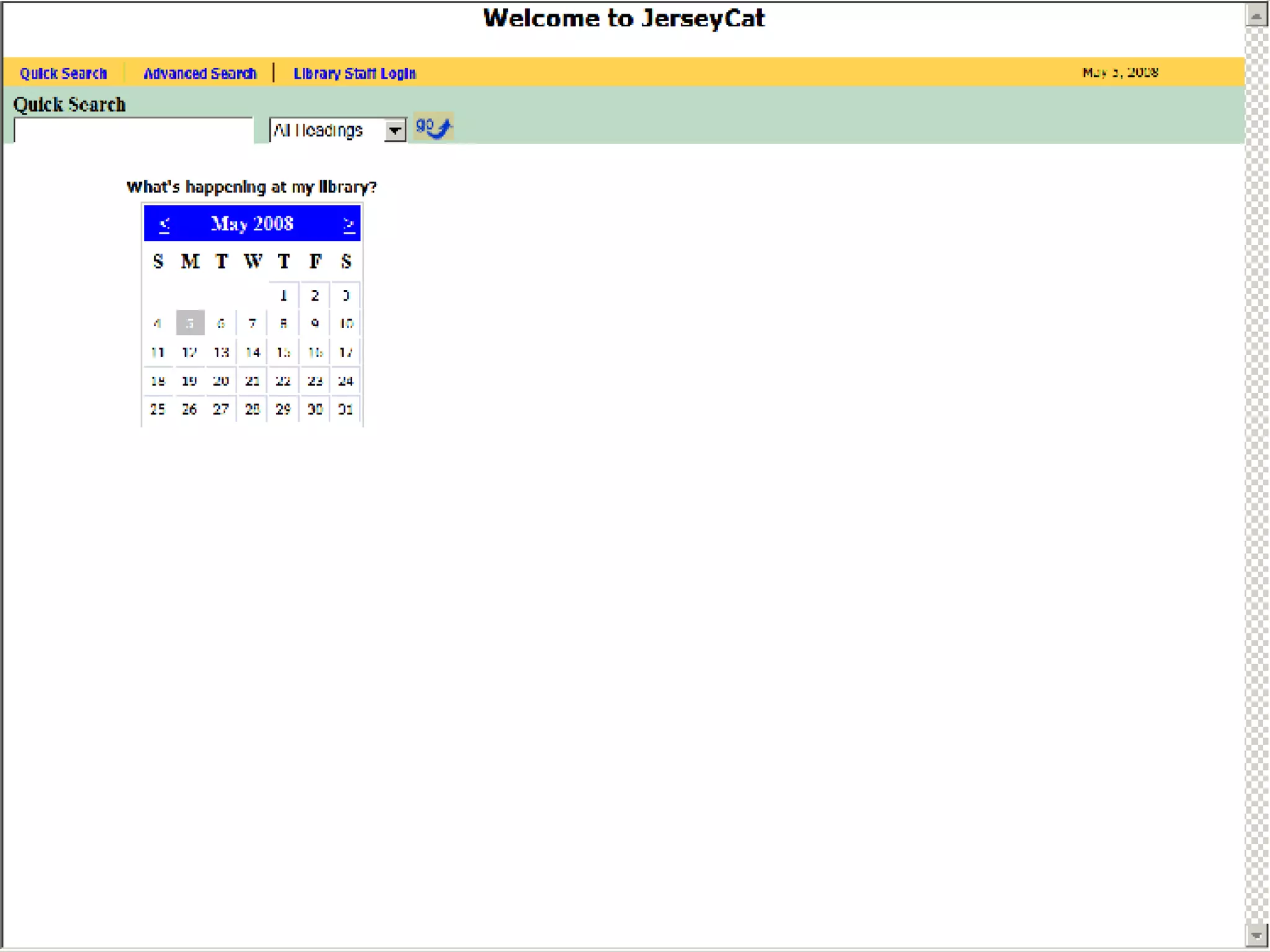Click the go search button icon
1270x952 pixels.
pos(433,128)
